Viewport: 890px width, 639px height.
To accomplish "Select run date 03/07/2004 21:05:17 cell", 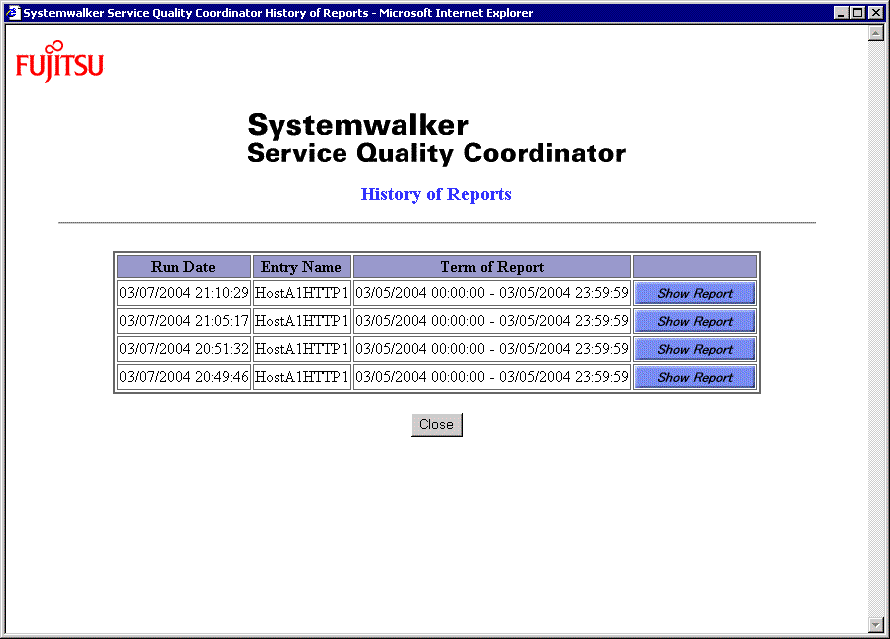I will point(183,321).
